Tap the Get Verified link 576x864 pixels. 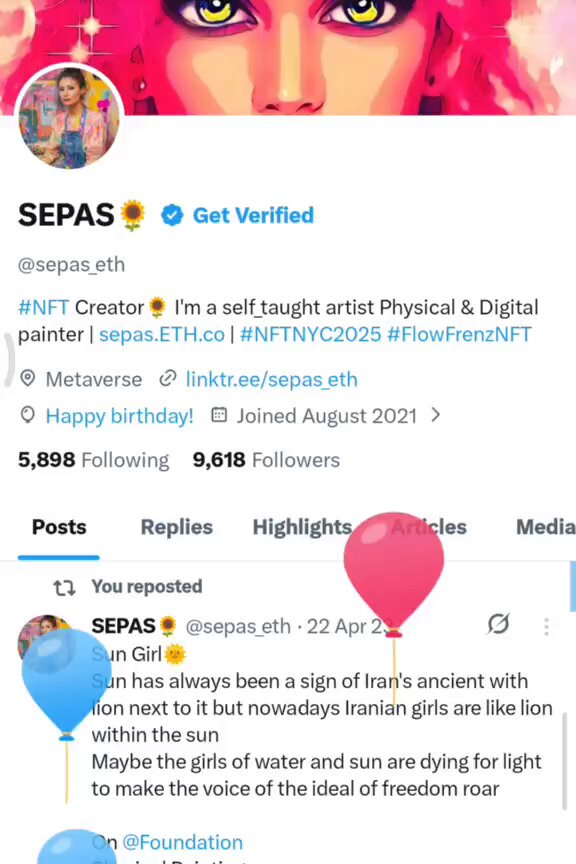click(253, 215)
